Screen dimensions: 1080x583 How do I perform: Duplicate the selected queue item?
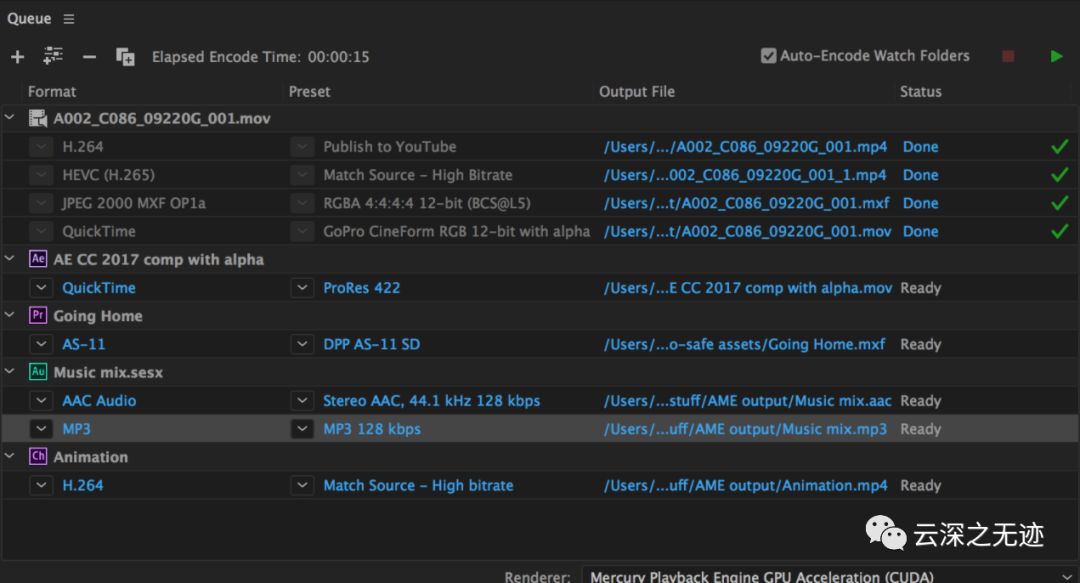click(125, 57)
